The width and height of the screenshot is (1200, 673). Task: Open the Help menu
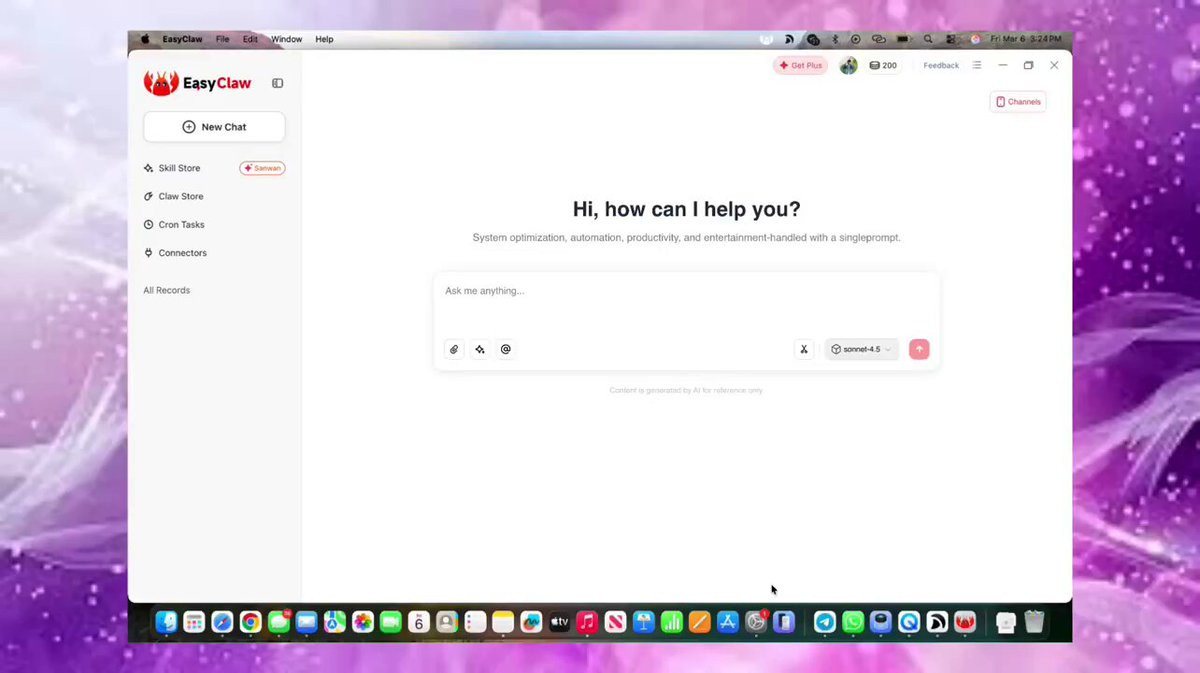pos(324,39)
